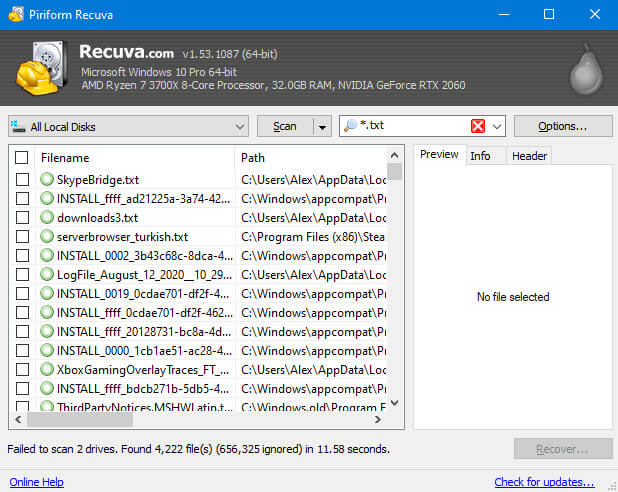Click the magnifier icon in the filter box
This screenshot has width=618, height=492.
(350, 126)
